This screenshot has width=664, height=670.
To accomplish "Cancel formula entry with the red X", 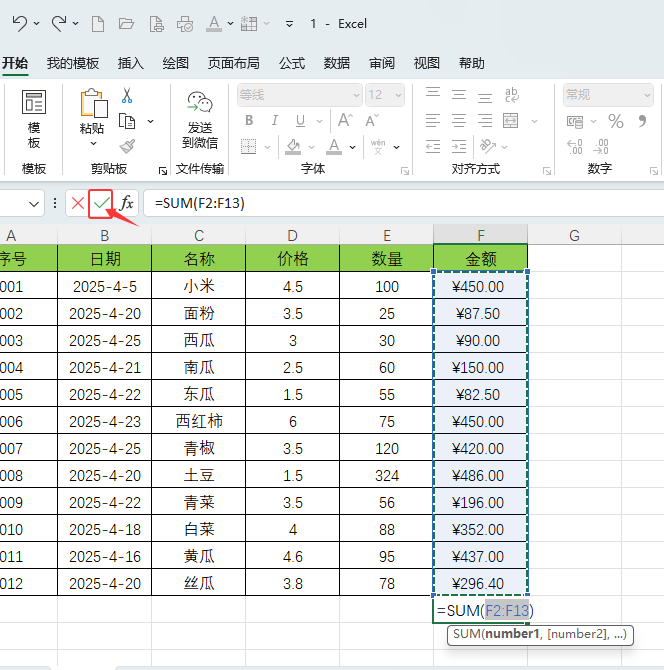I will tap(78, 203).
